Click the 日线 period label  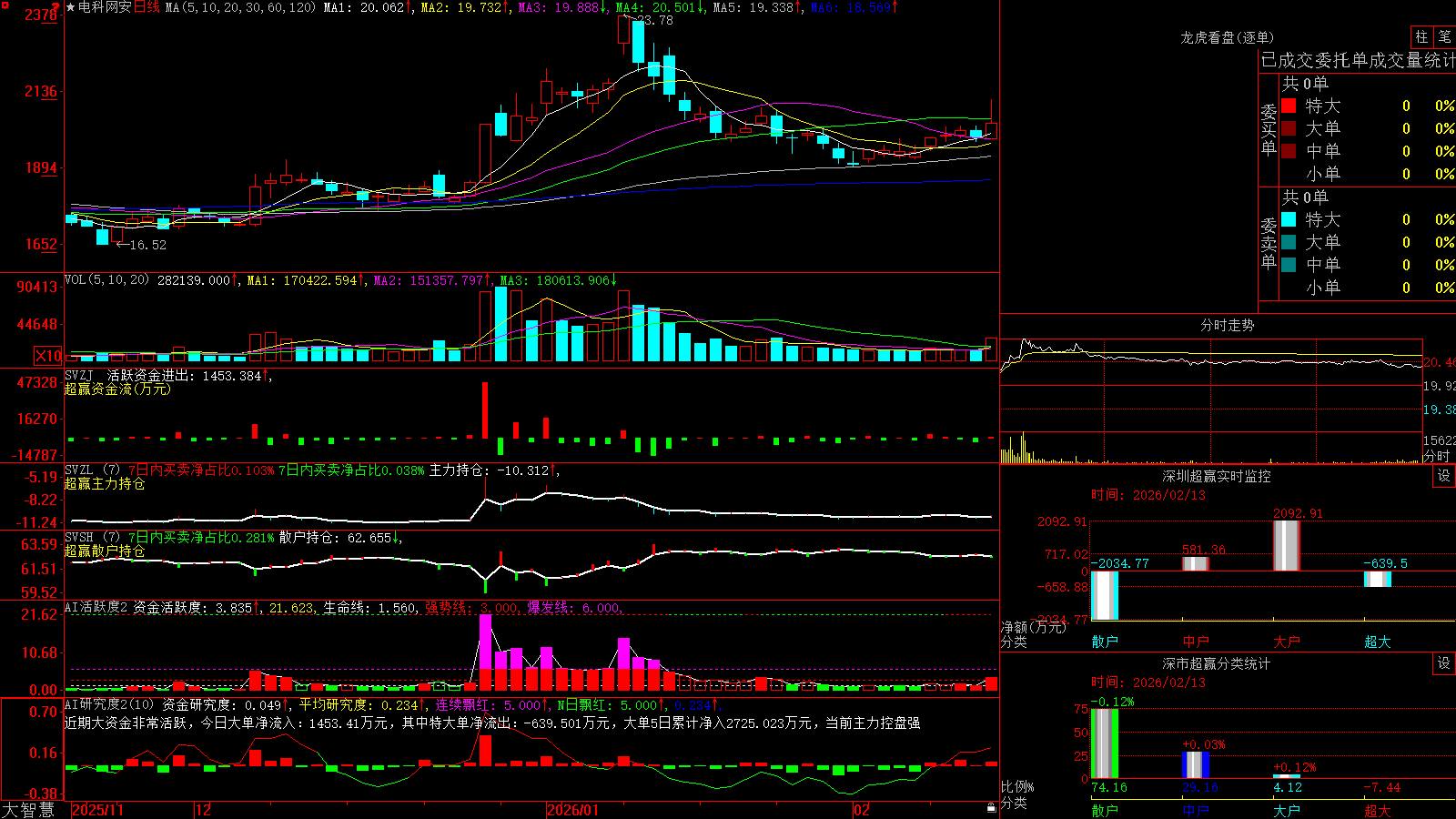pyautogui.click(x=147, y=7)
